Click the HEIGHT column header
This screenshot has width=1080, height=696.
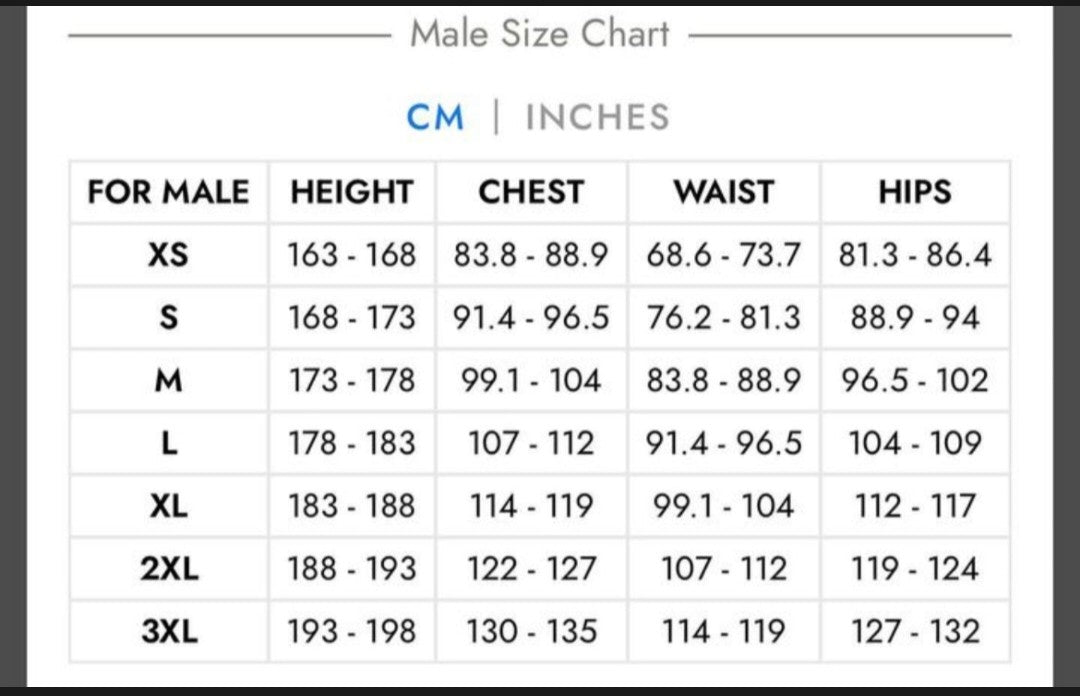351,192
